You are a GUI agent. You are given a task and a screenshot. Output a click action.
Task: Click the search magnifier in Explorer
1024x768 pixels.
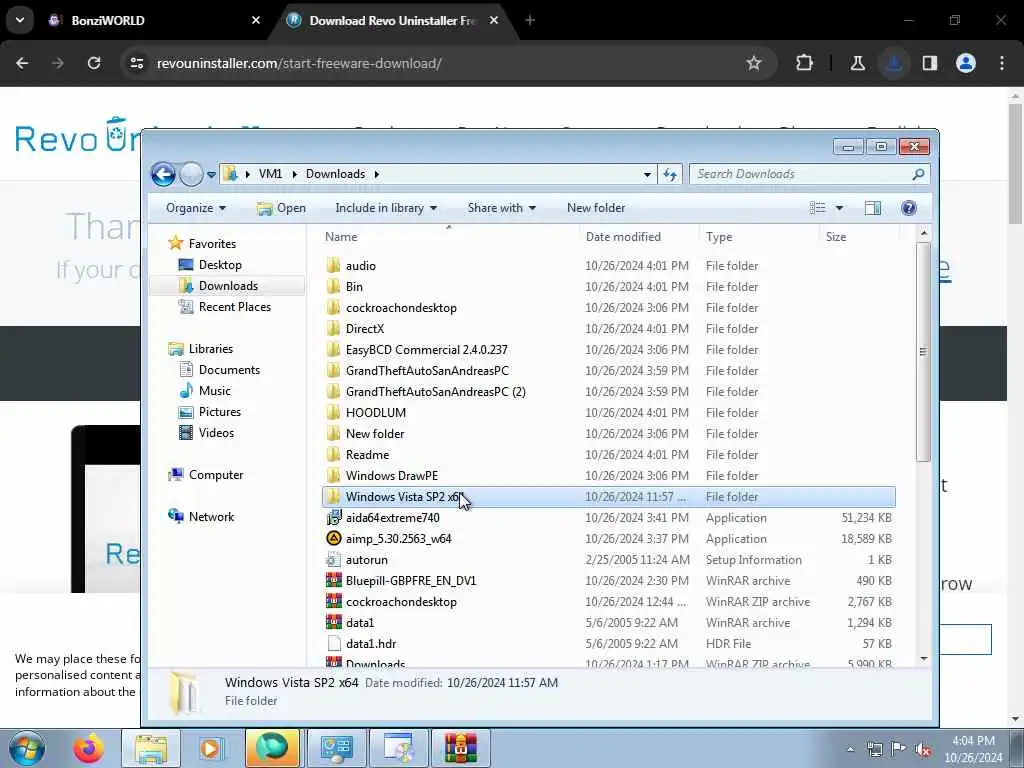point(918,174)
